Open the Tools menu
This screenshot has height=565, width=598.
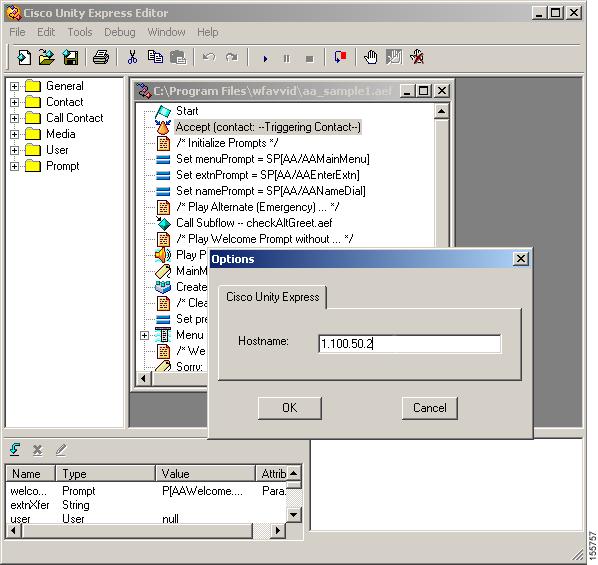pos(80,32)
